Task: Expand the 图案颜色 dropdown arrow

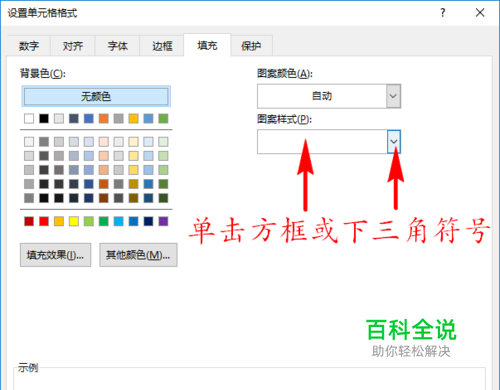Action: pyautogui.click(x=393, y=96)
